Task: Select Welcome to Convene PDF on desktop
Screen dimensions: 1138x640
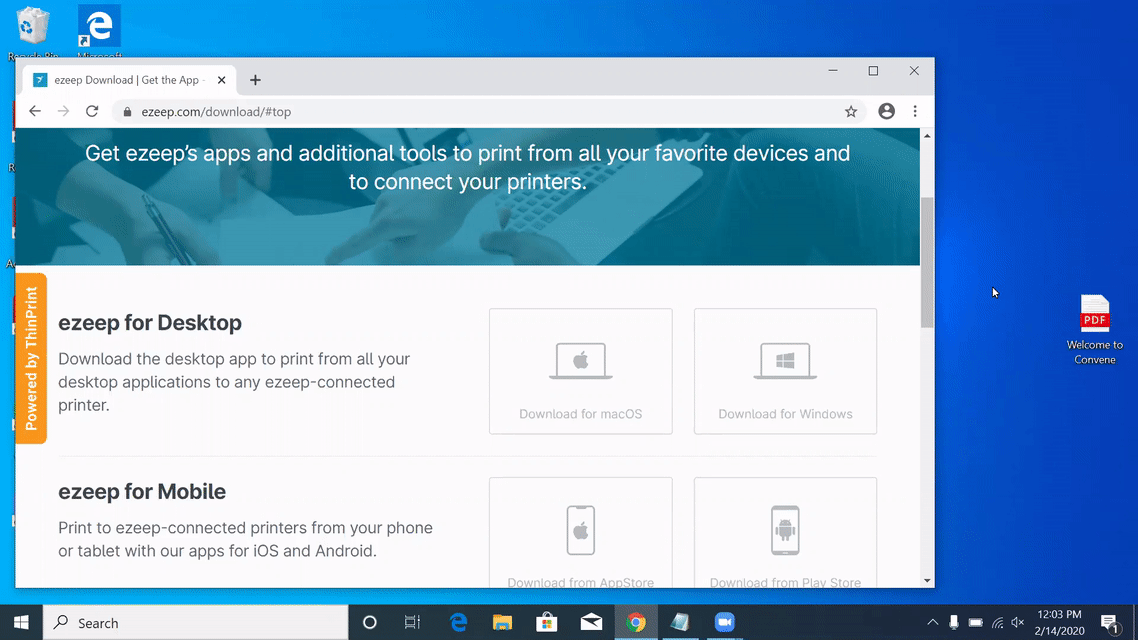Action: [x=1094, y=330]
